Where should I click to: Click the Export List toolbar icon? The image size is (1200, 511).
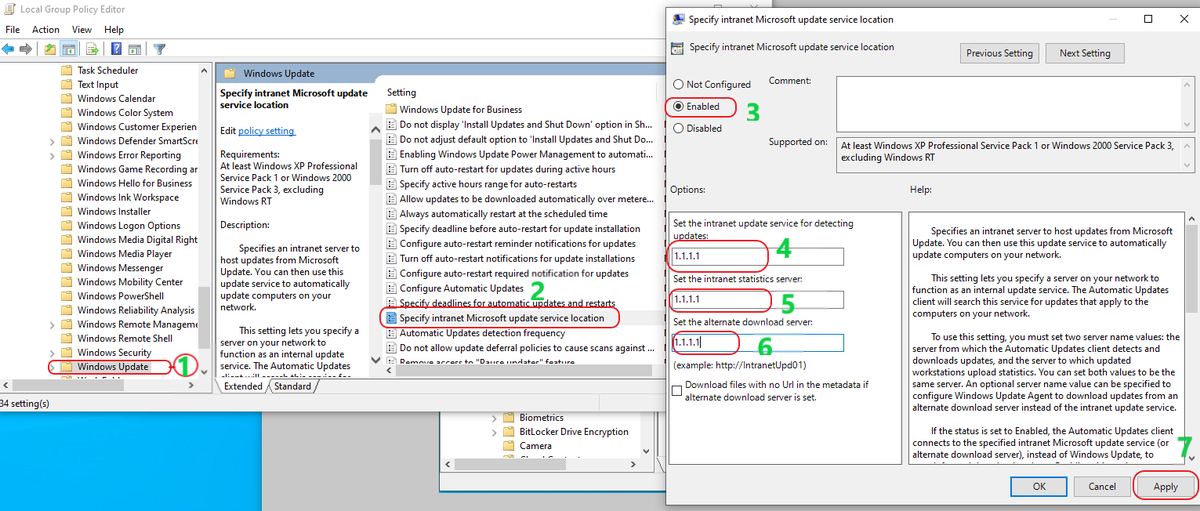click(x=92, y=48)
